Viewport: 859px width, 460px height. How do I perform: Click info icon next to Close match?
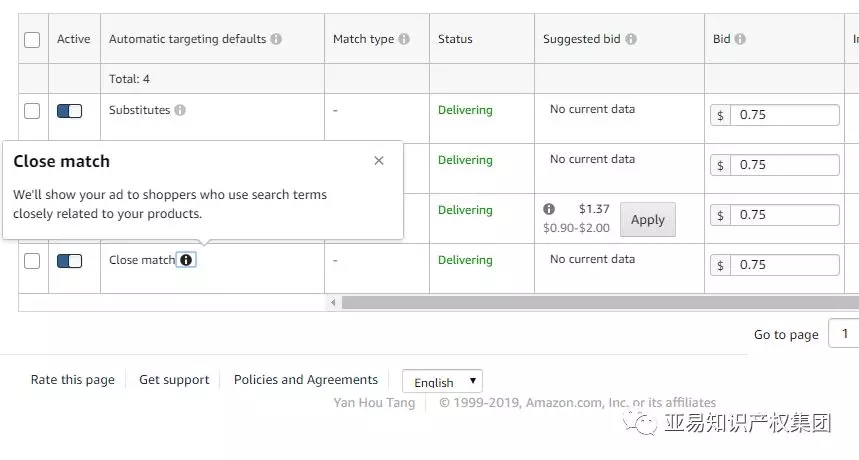[x=186, y=260]
